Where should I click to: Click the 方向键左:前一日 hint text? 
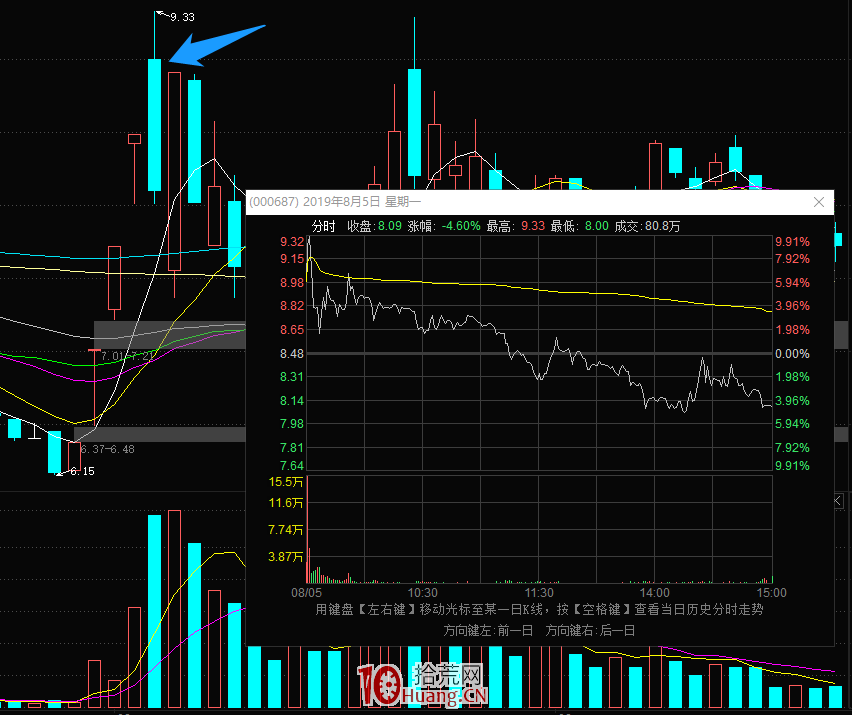click(x=485, y=630)
